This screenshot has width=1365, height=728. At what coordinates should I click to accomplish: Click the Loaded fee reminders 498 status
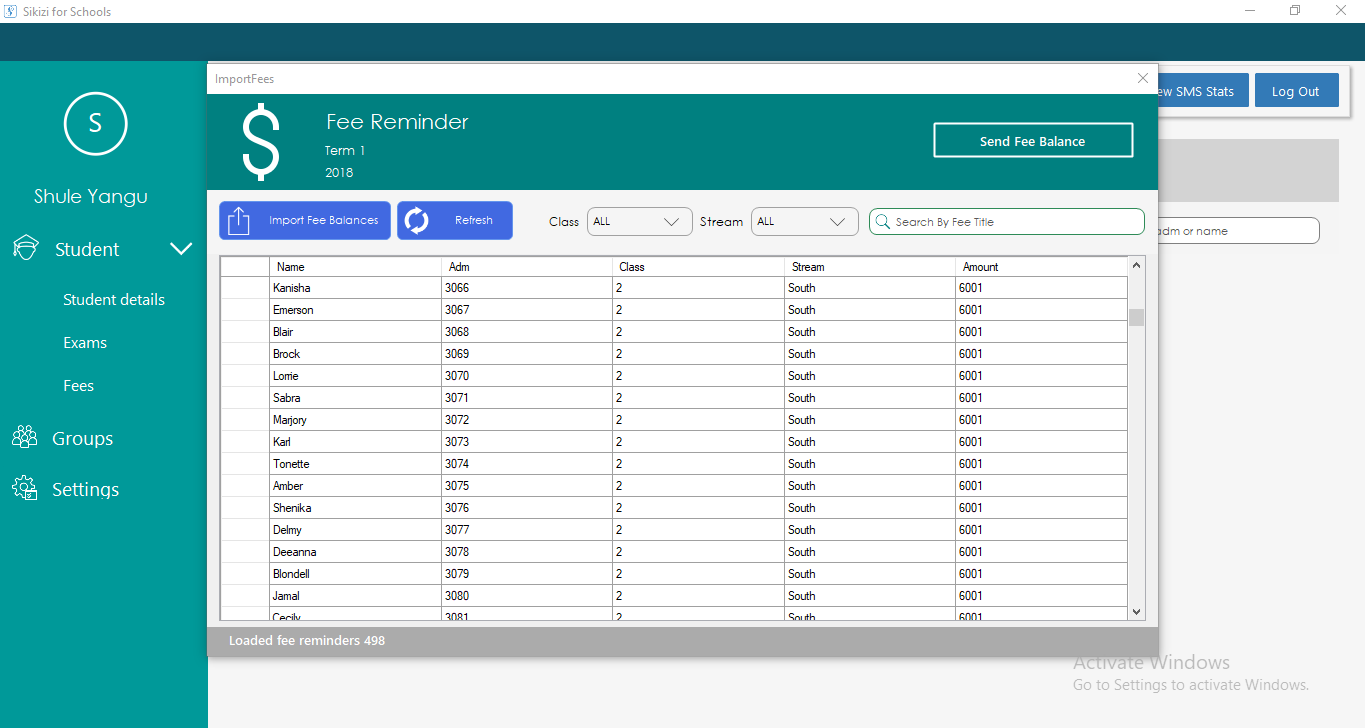pos(307,641)
